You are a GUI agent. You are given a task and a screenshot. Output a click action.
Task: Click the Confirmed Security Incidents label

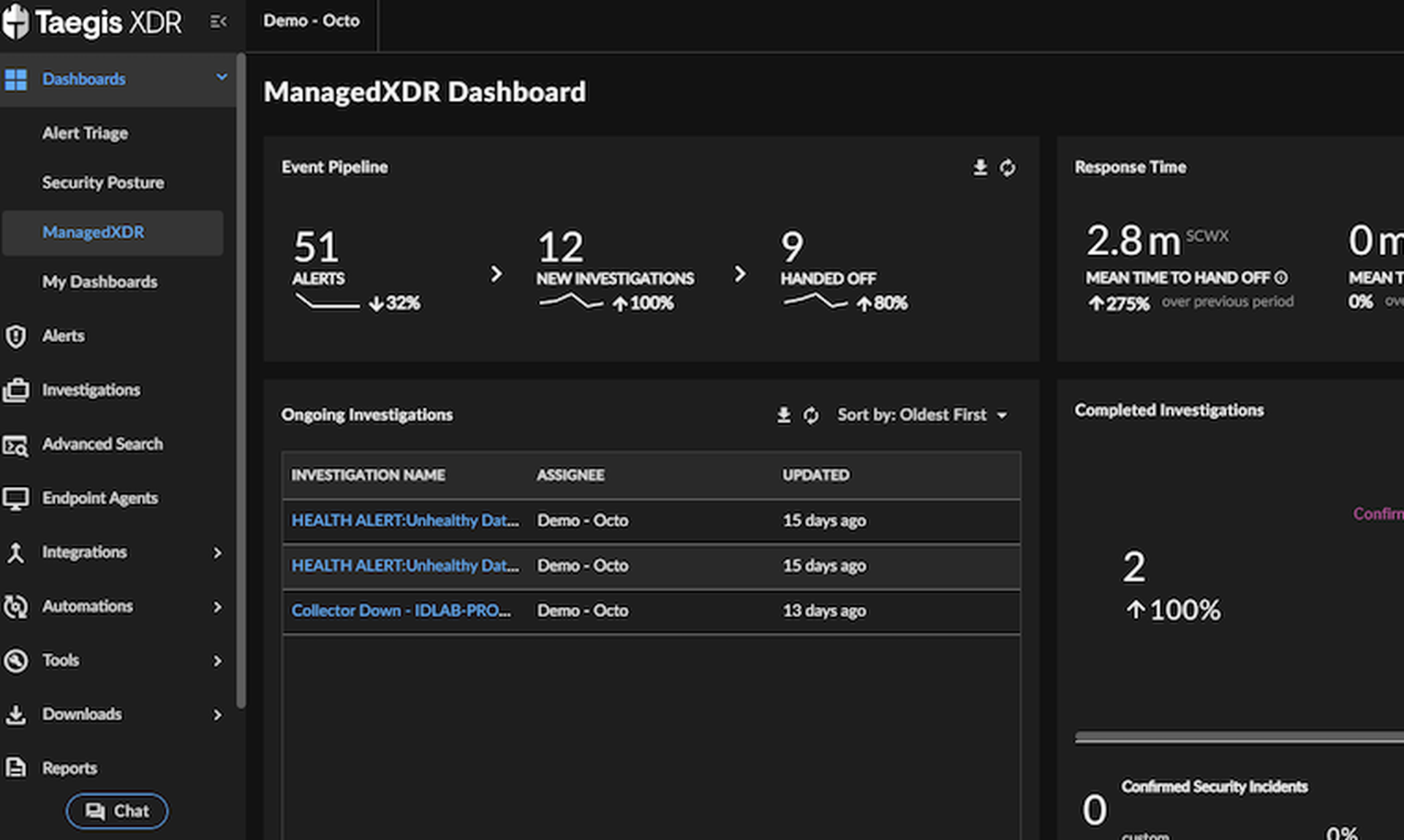tap(1215, 787)
